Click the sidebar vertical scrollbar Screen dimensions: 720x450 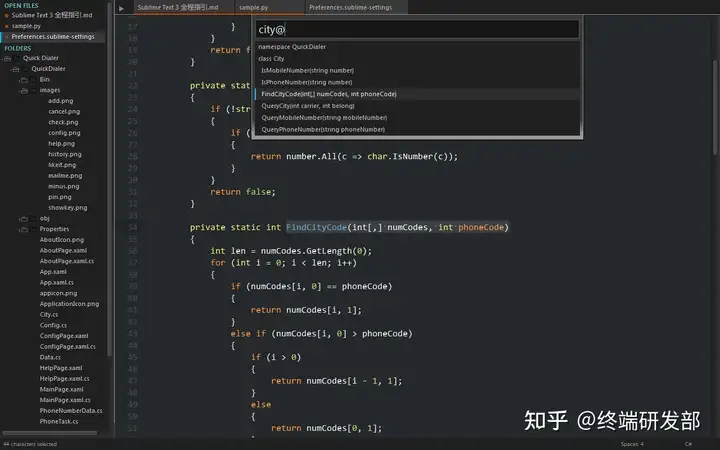click(109, 179)
